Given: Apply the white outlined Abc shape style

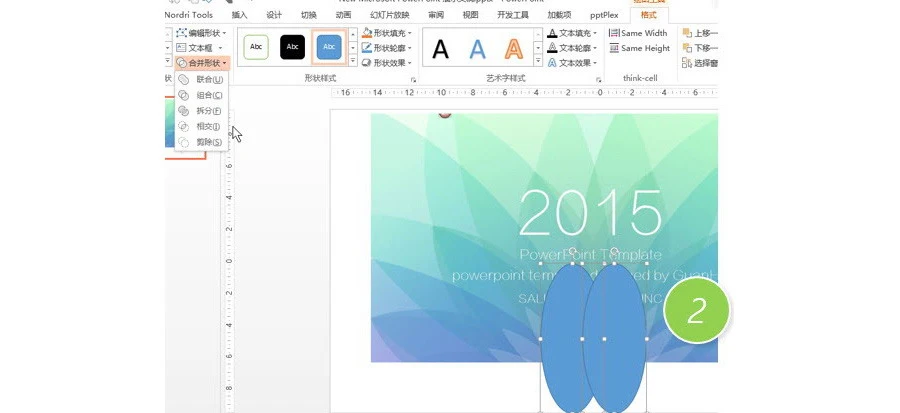Looking at the screenshot, I should 257,47.
